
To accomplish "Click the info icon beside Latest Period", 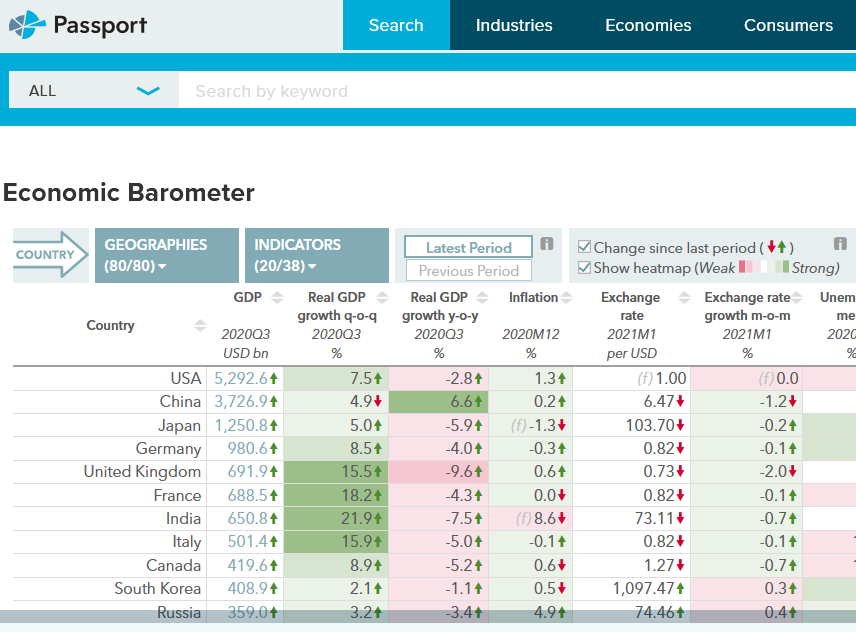I will pos(547,244).
